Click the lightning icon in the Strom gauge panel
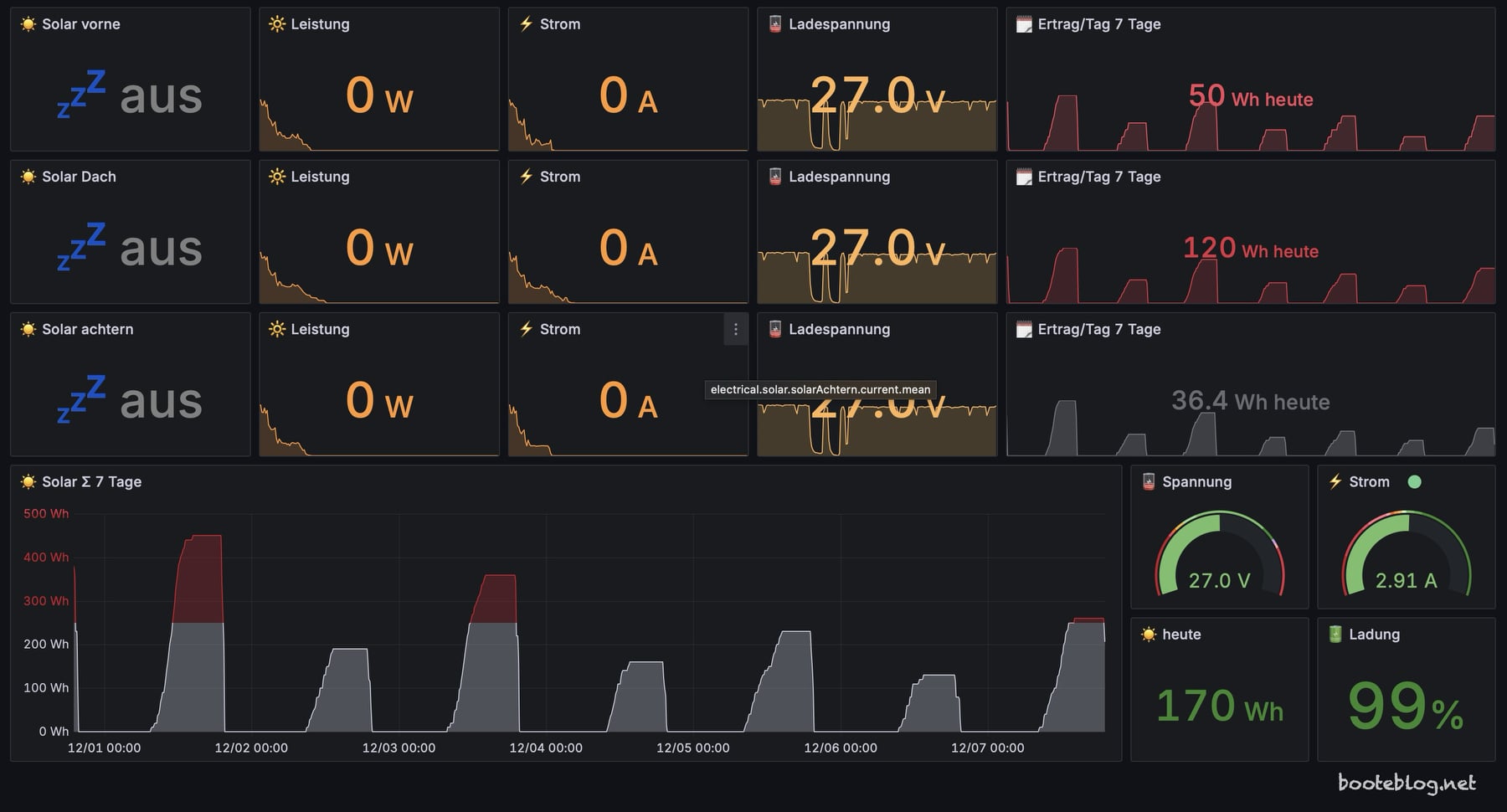This screenshot has height=812, width=1507. [1335, 481]
